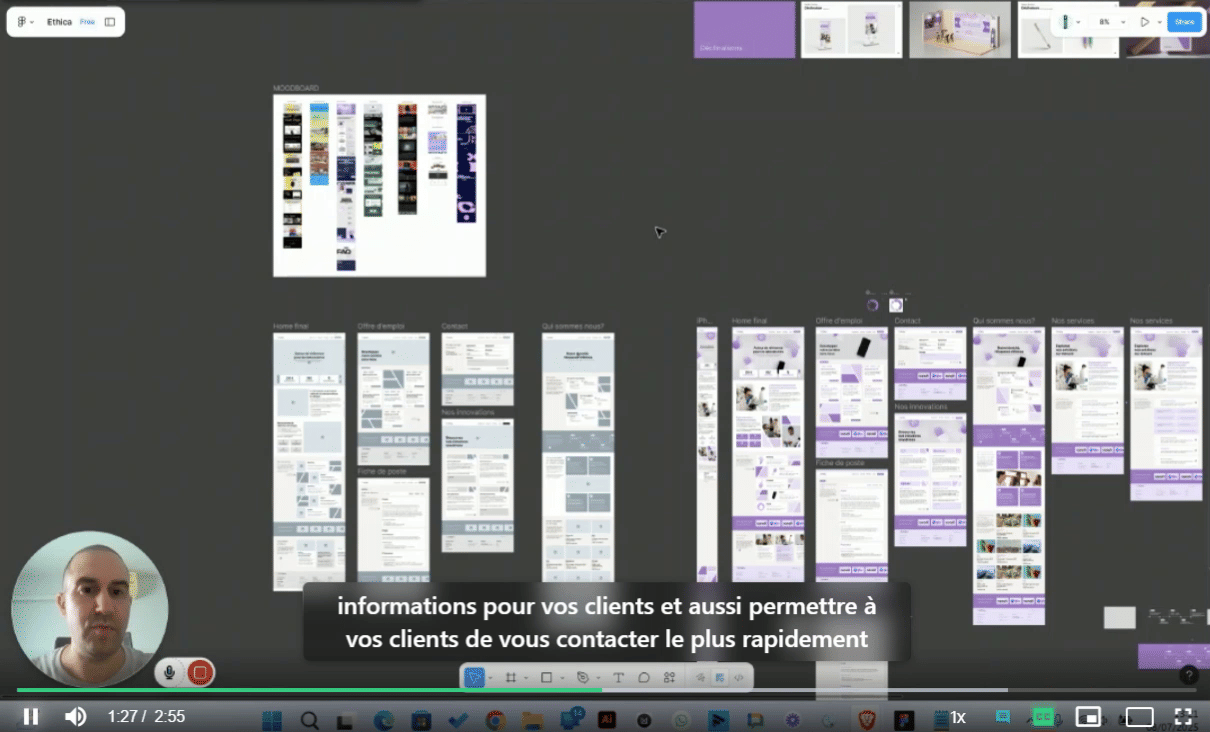Open the Actions tool
The height and width of the screenshot is (732, 1210).
click(x=670, y=677)
